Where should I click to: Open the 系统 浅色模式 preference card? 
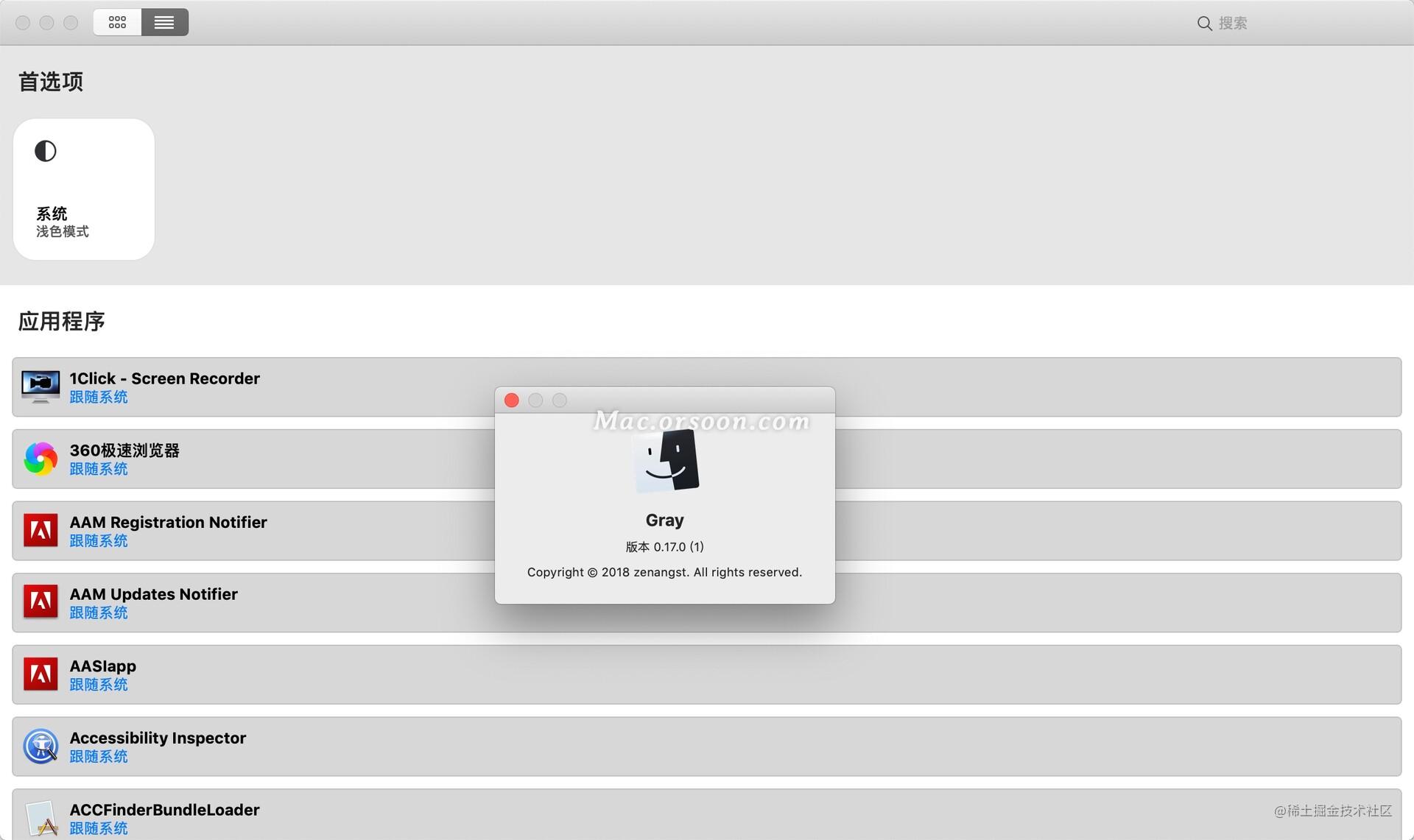tap(84, 189)
